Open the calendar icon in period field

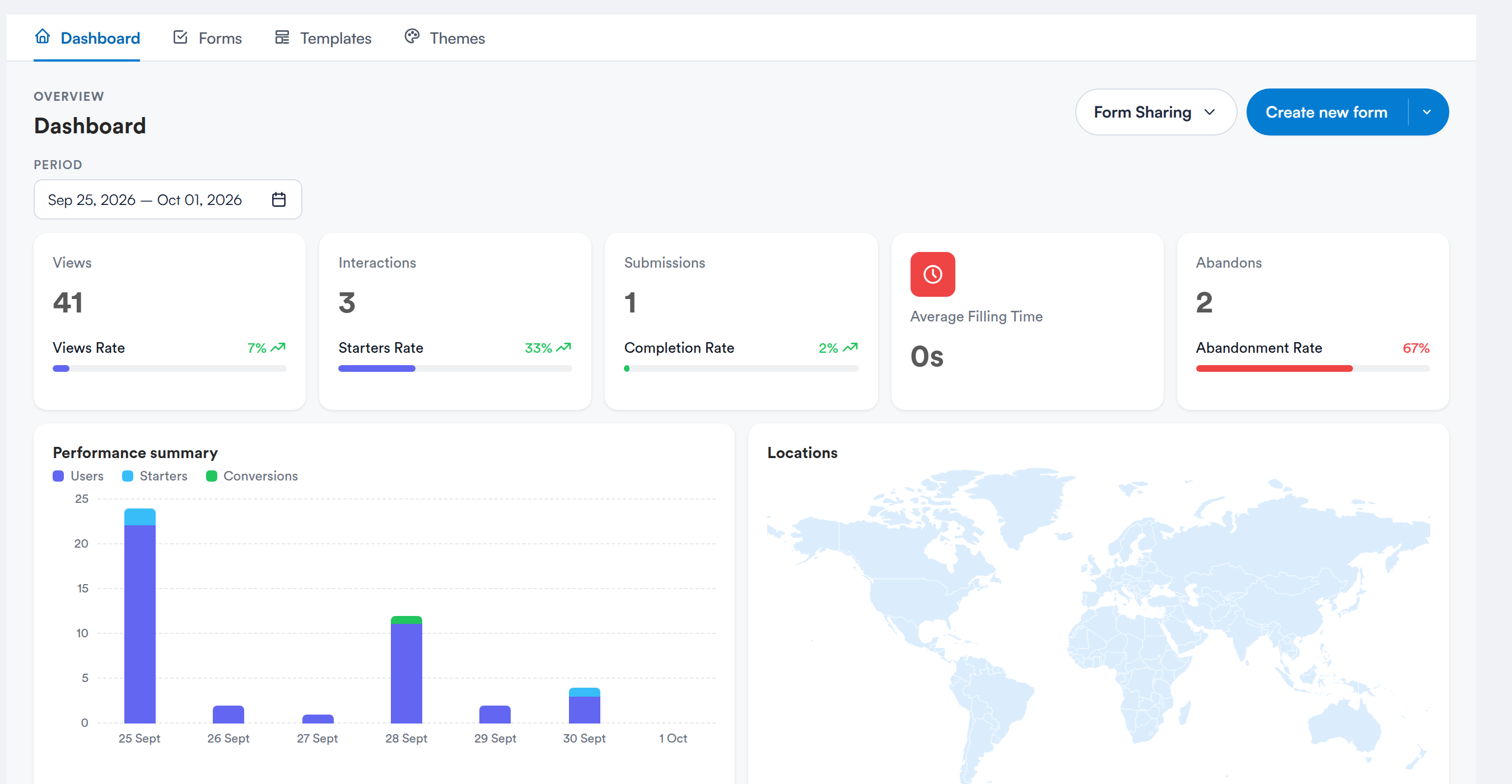click(x=279, y=199)
